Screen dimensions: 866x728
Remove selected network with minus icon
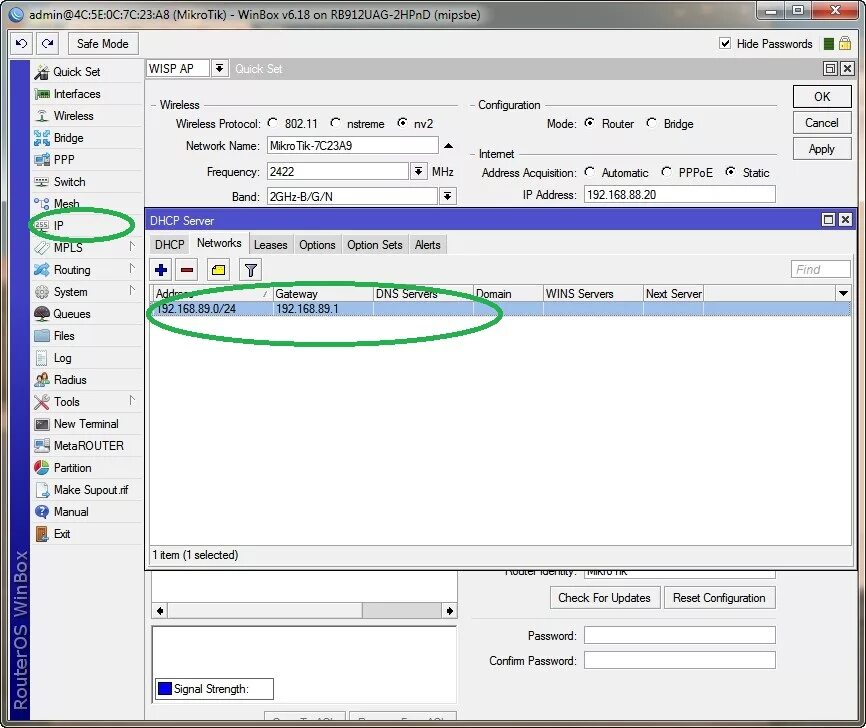pyautogui.click(x=187, y=270)
